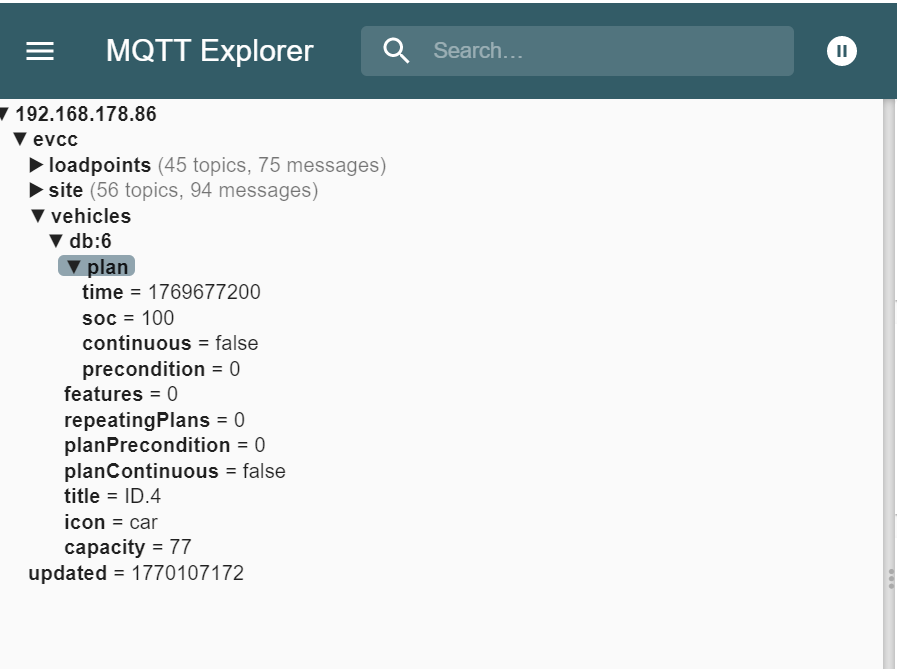Collapse the evcc topic
Viewport: 897px width, 669px height.
[x=20, y=140]
